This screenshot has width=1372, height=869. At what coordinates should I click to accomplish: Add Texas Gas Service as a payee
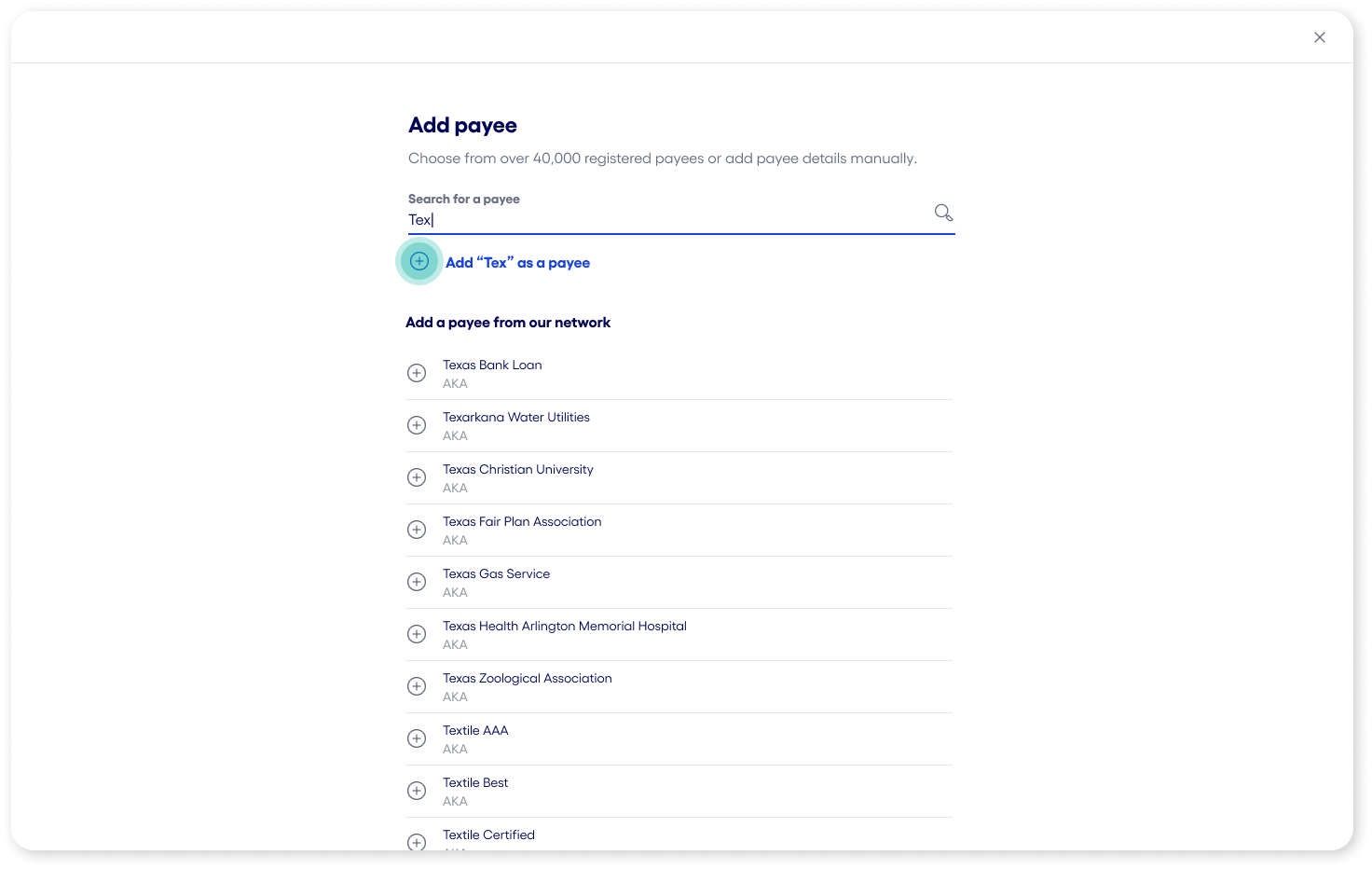[496, 573]
